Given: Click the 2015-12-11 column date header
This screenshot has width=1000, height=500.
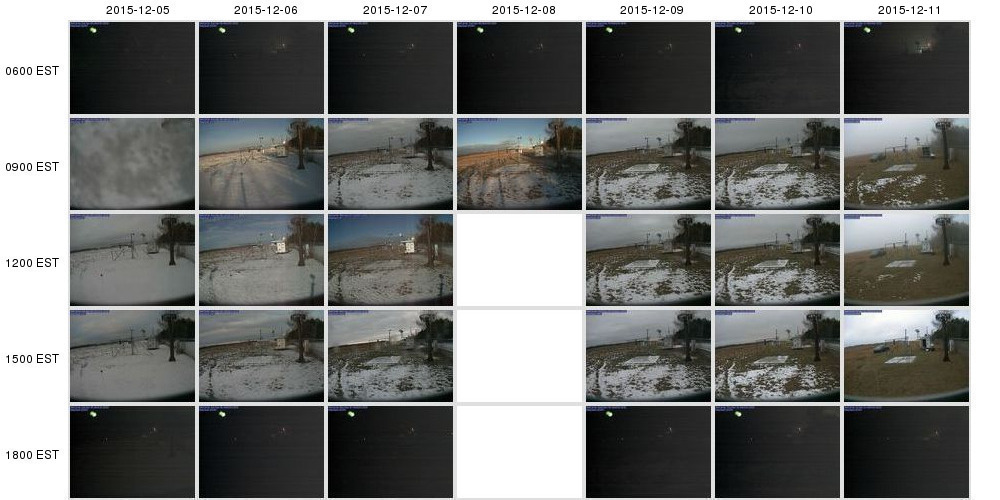Looking at the screenshot, I should 909,10.
